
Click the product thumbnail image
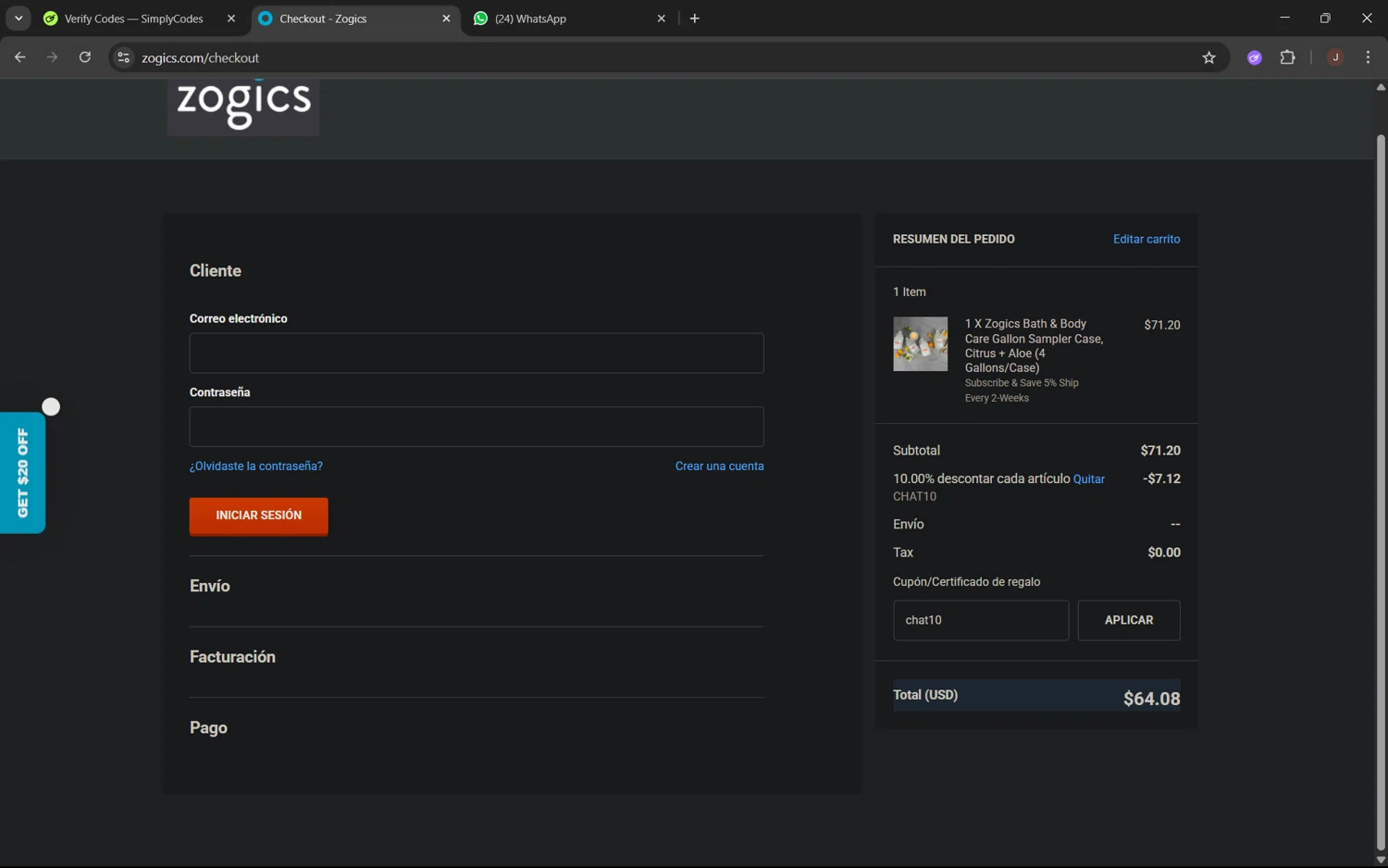pyautogui.click(x=921, y=344)
